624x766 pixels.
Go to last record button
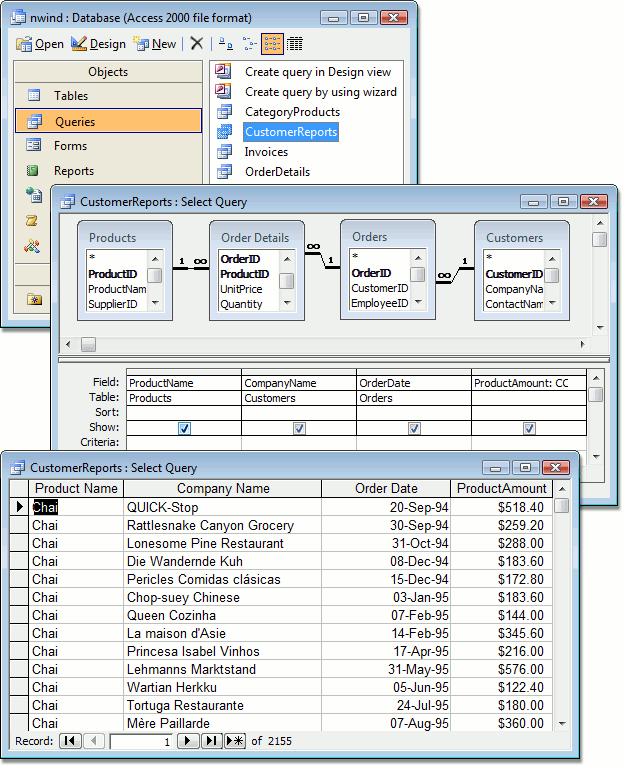pos(211,741)
